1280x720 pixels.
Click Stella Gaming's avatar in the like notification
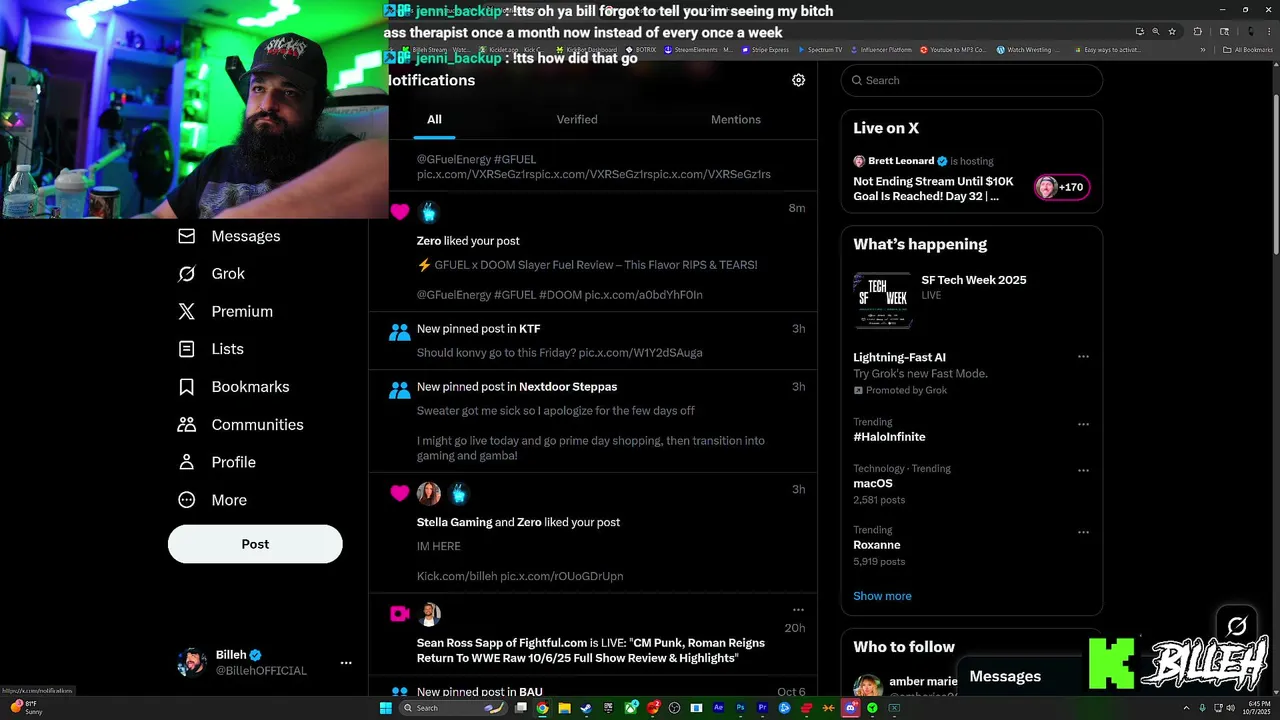coord(429,493)
